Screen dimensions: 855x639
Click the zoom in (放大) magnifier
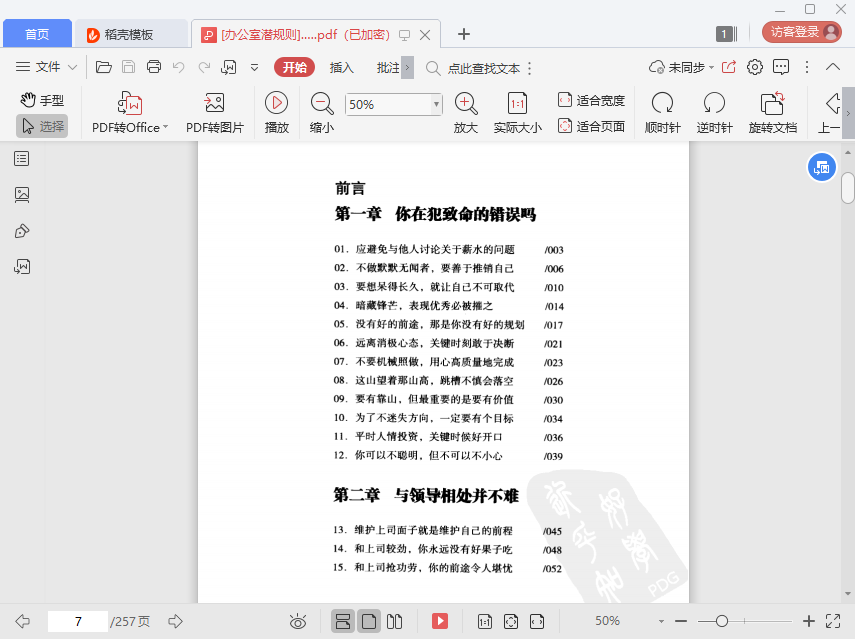click(x=465, y=112)
